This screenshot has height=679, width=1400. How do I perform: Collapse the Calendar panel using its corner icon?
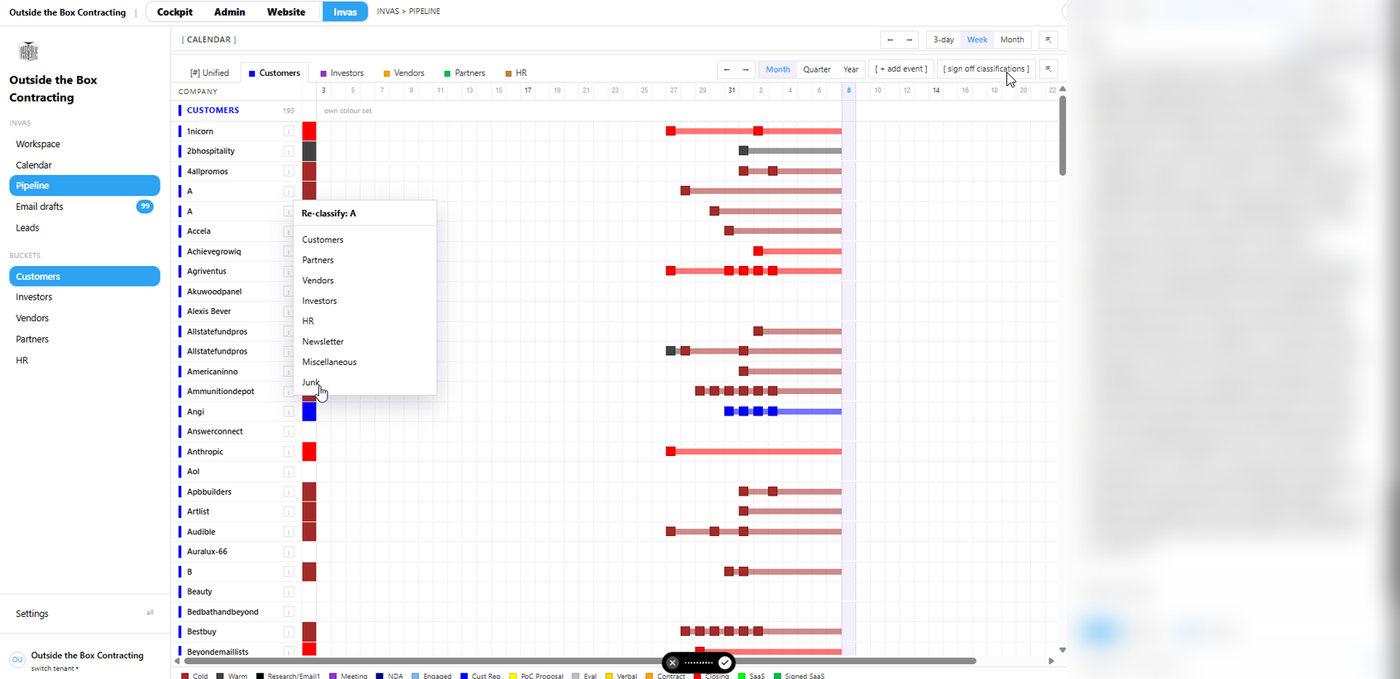(1048, 40)
